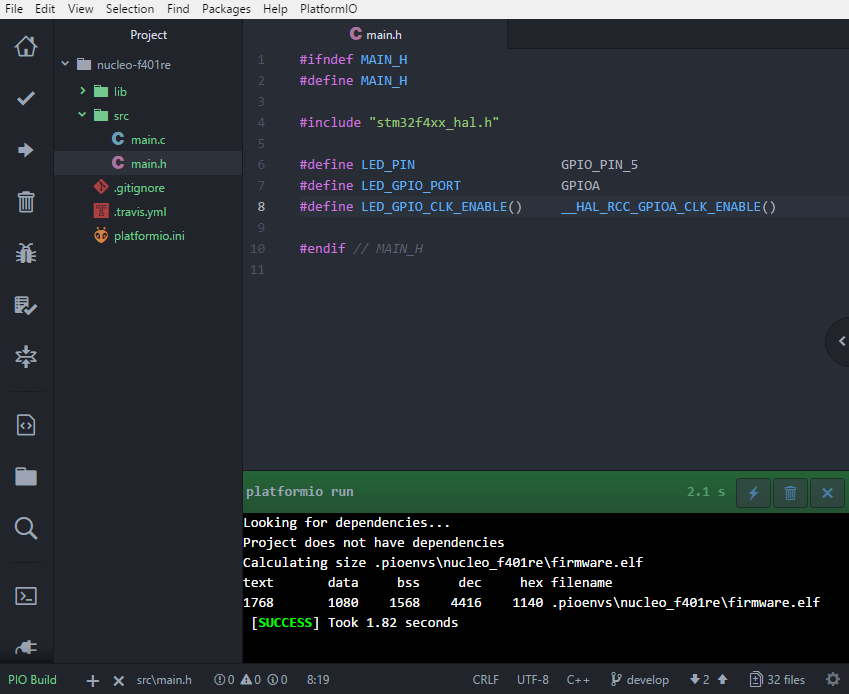The image size is (849, 694).
Task: Start the debugger via the bug icon
Action: (25, 253)
